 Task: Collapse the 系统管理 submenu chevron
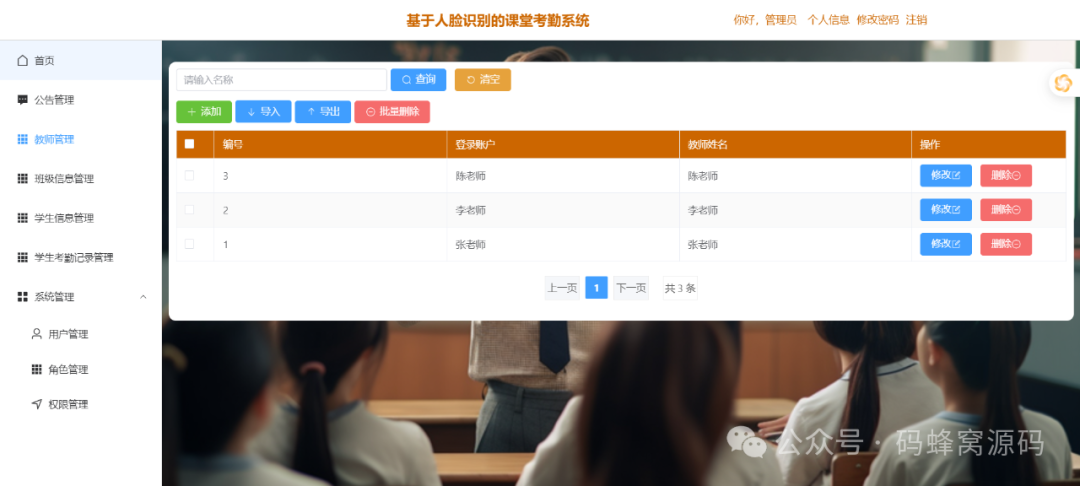click(x=143, y=297)
